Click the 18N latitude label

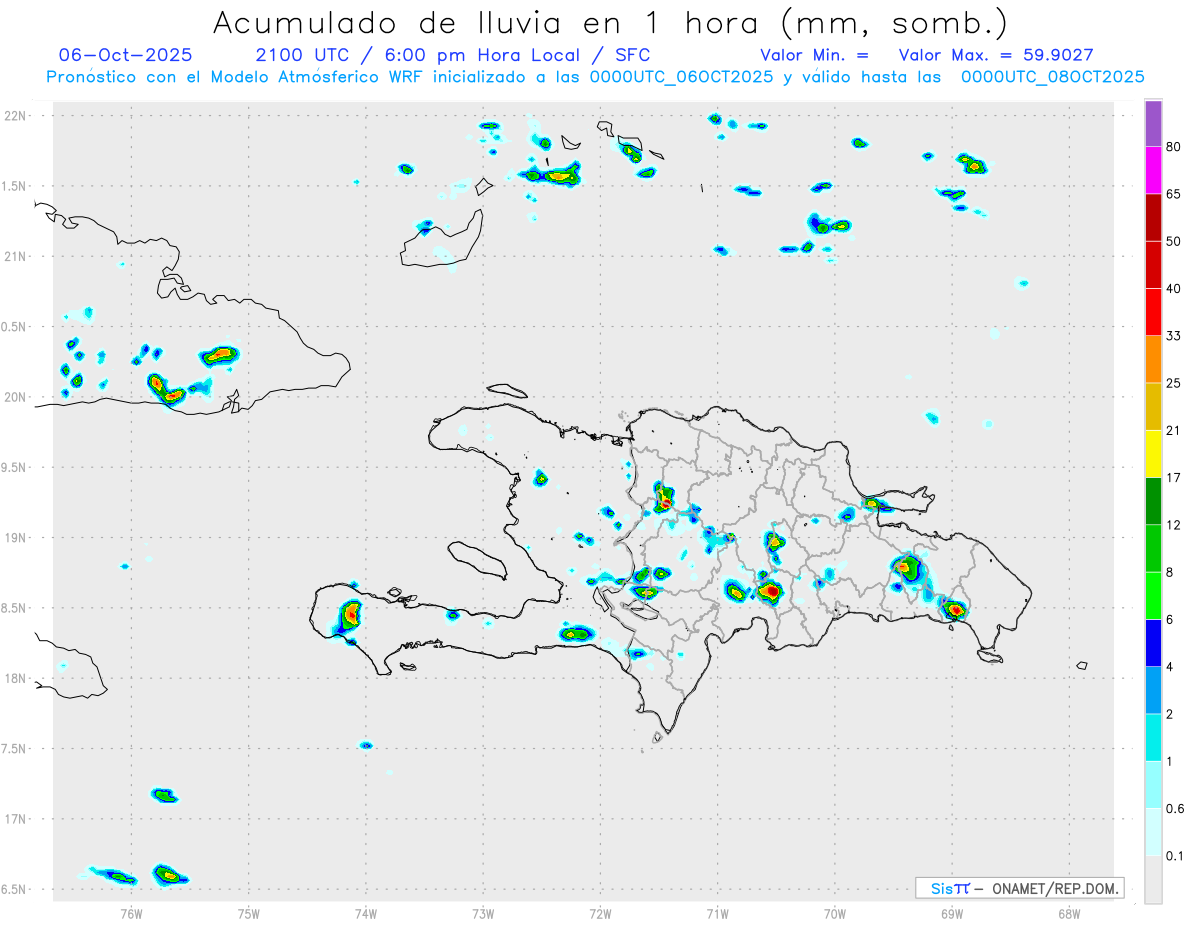[17, 678]
